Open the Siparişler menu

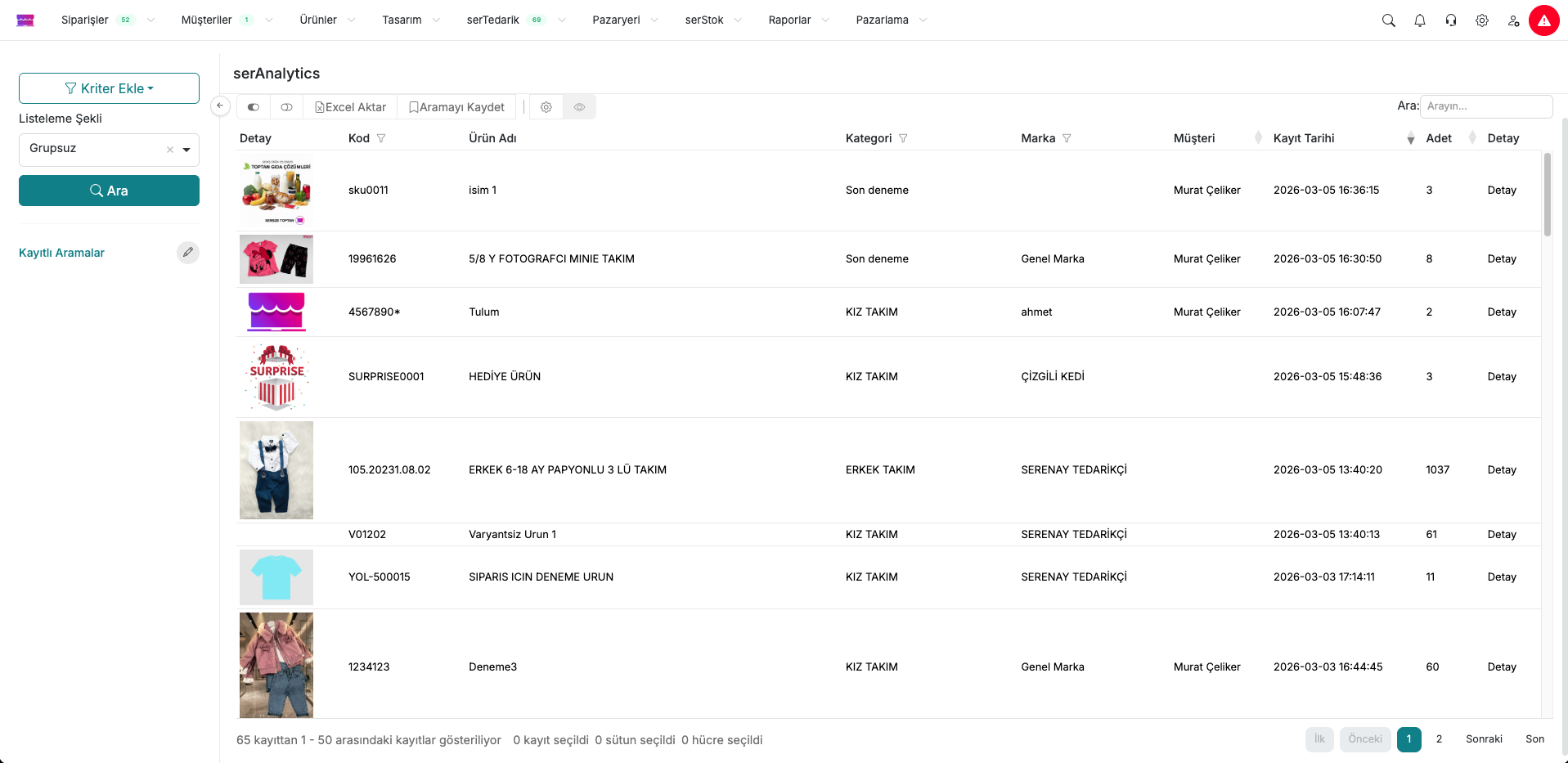85,20
